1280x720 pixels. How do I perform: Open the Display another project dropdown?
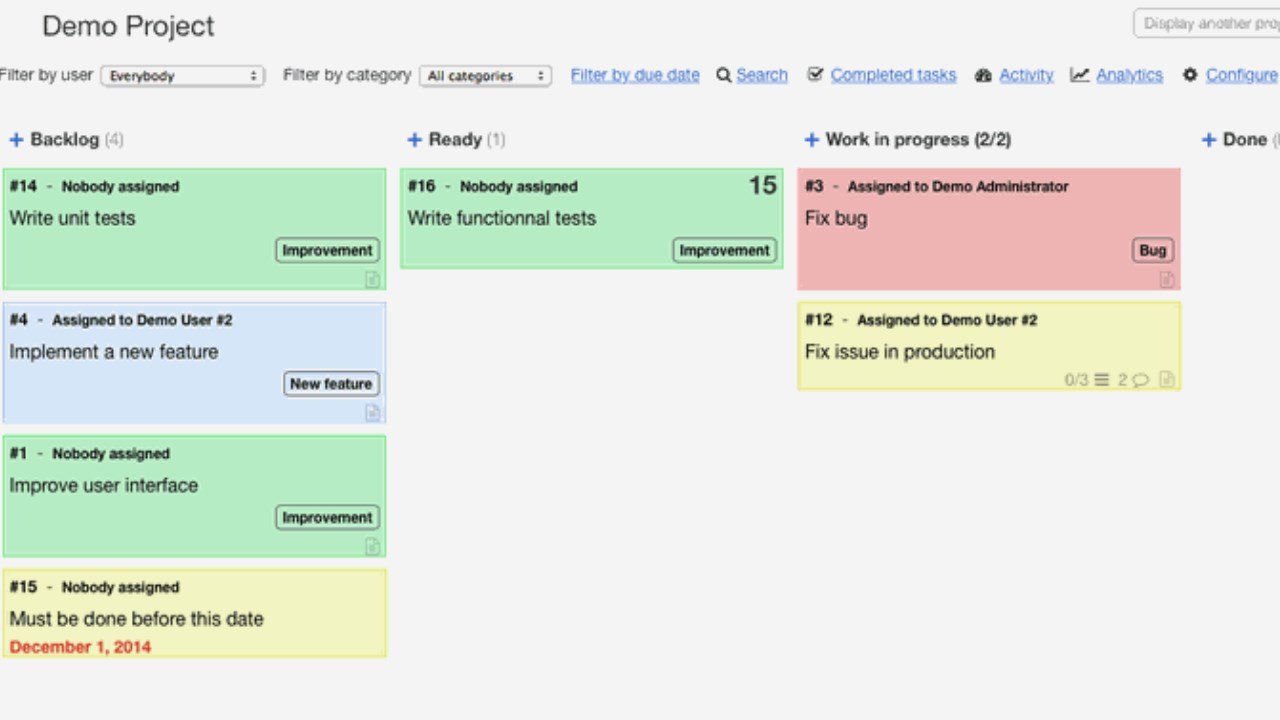[1208, 24]
